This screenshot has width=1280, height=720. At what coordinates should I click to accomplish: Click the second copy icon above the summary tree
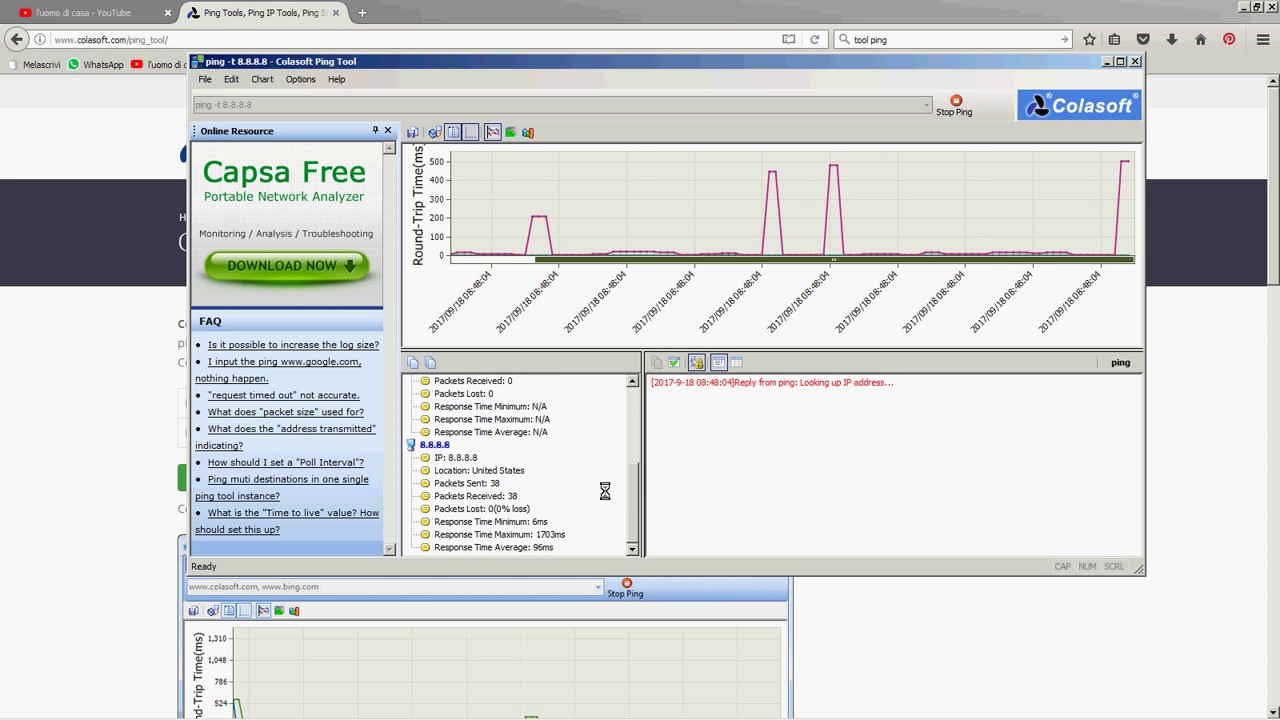(x=430, y=363)
